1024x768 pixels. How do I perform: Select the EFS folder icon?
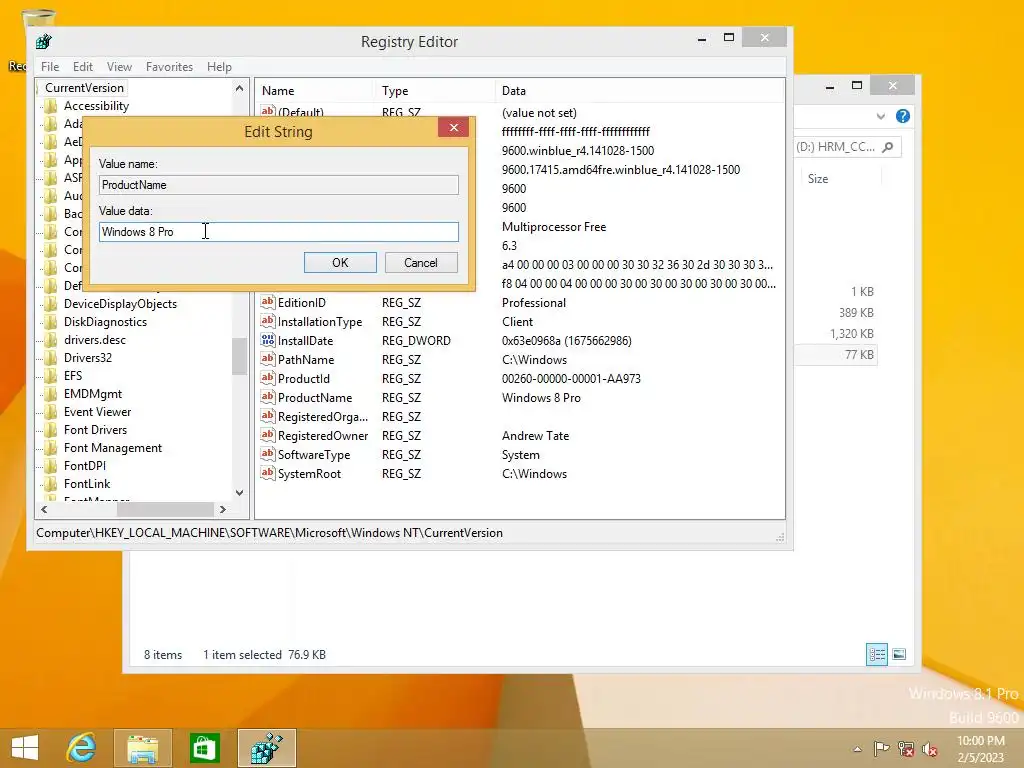pos(50,376)
